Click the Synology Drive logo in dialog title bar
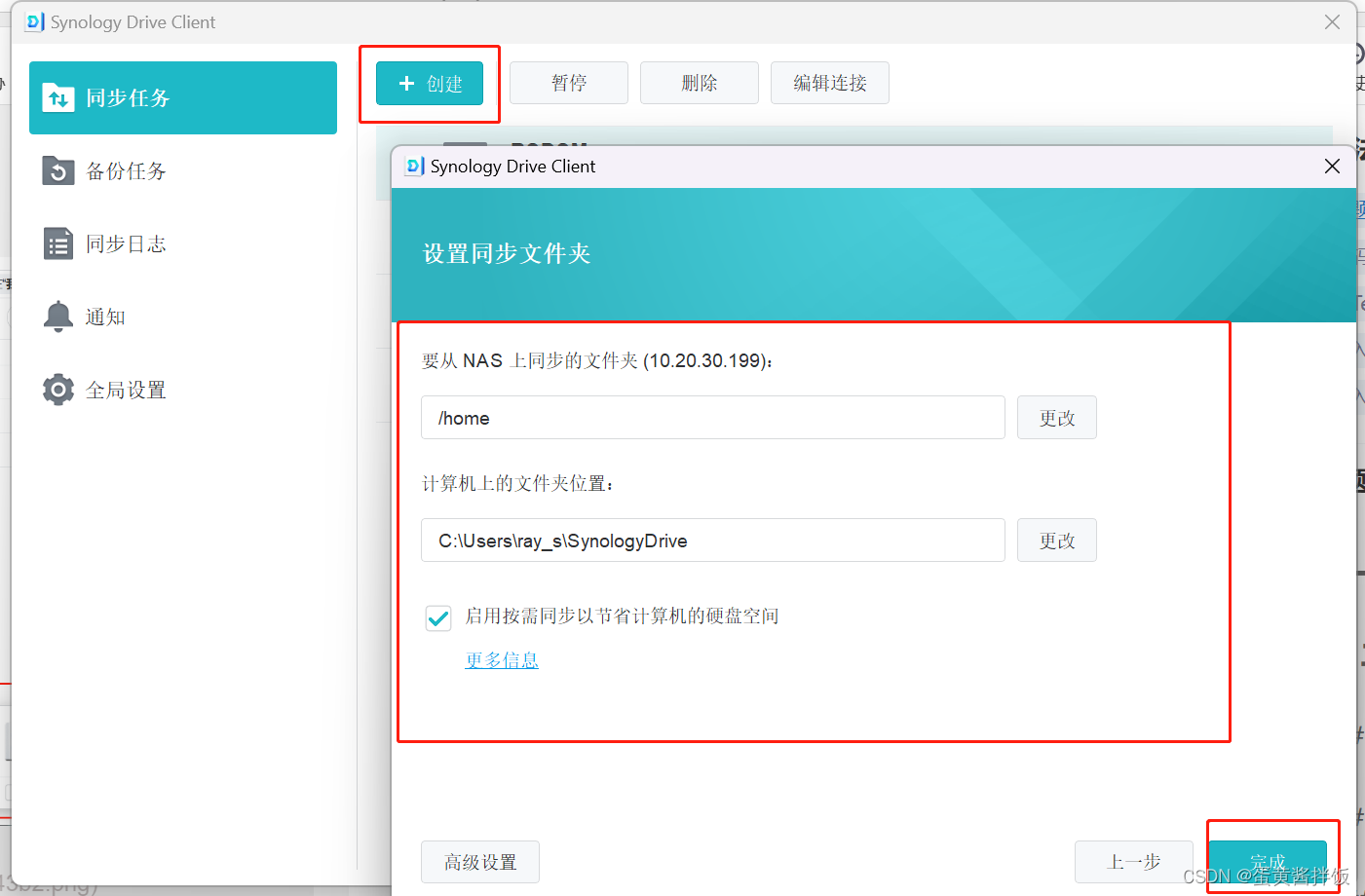Screen dimensions: 1365x896 coord(415,167)
